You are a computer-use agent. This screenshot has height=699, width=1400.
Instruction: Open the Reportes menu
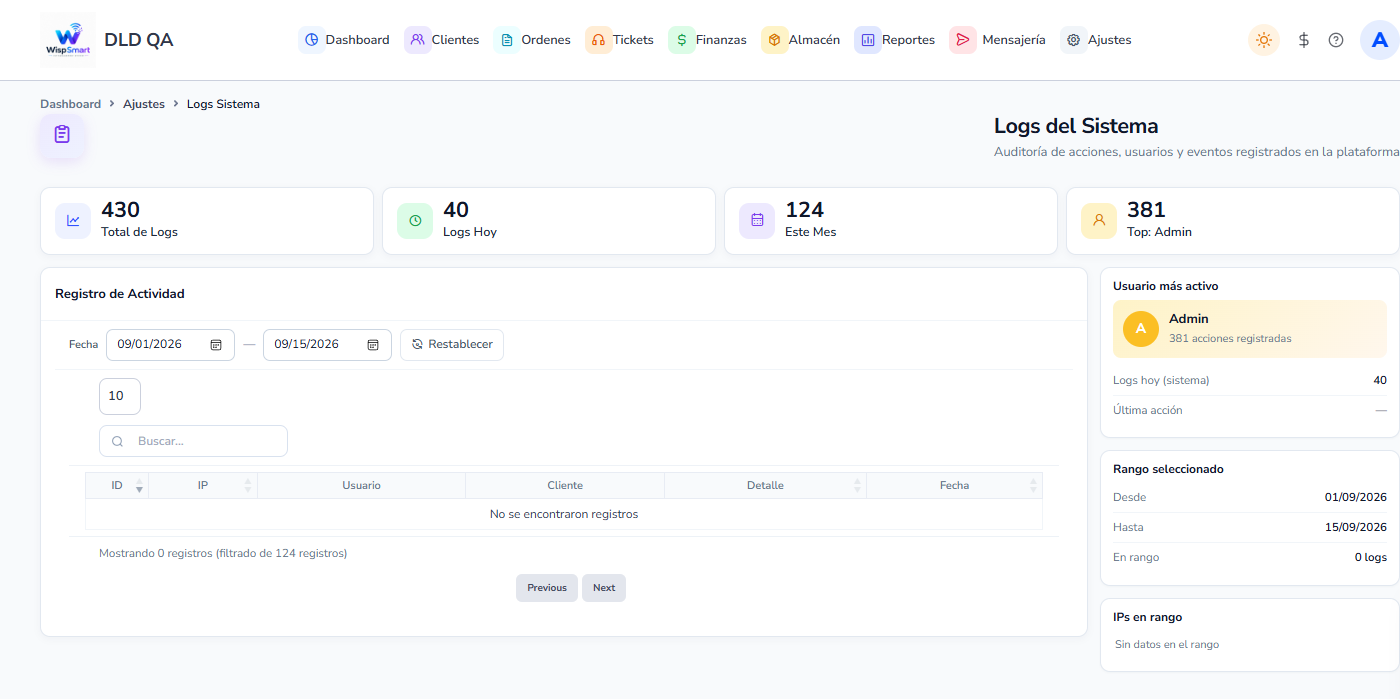pos(896,40)
